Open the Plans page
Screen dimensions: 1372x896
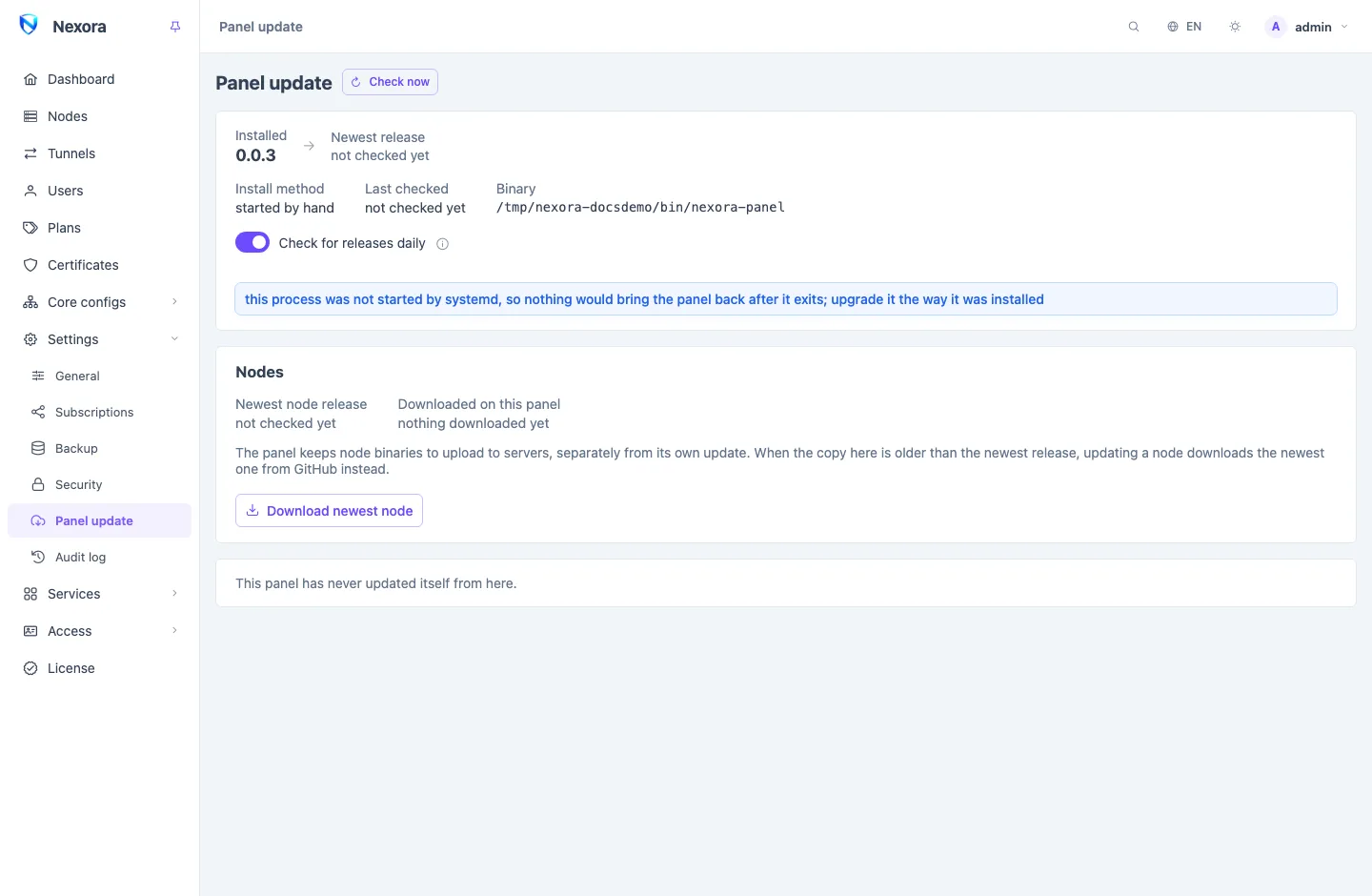(99, 228)
